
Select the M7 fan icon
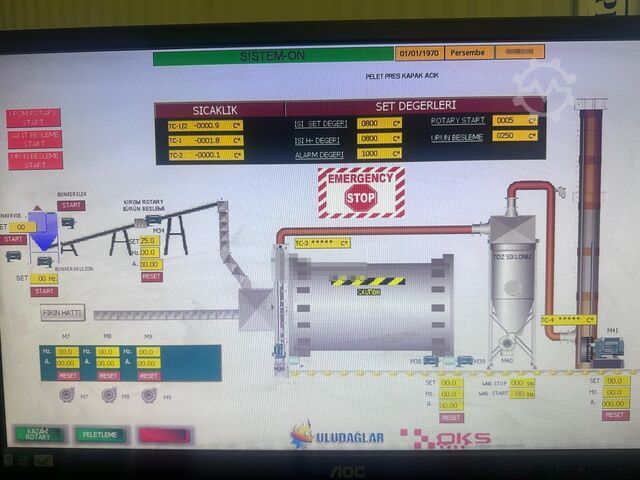tap(67, 395)
